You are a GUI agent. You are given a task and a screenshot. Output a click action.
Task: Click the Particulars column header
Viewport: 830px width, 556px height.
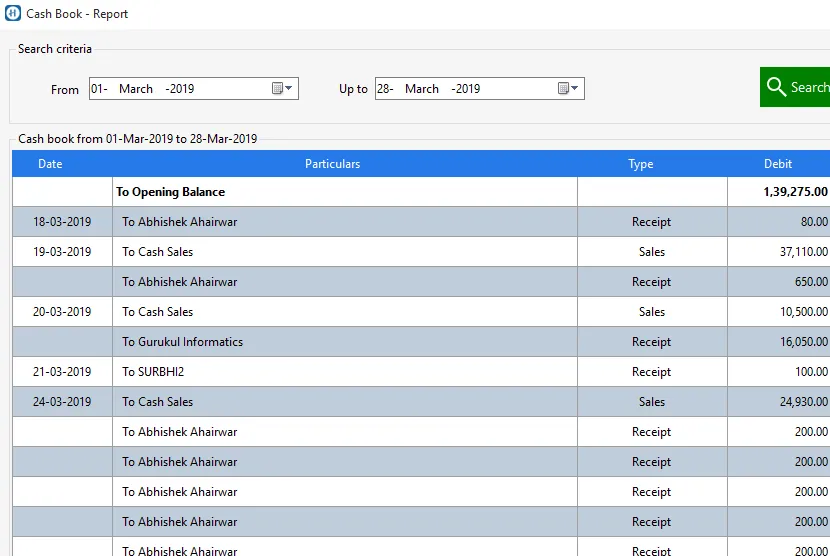click(332, 164)
